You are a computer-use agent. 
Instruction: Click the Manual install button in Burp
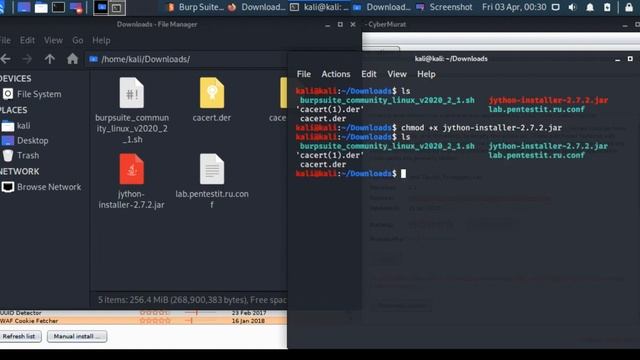point(77,336)
